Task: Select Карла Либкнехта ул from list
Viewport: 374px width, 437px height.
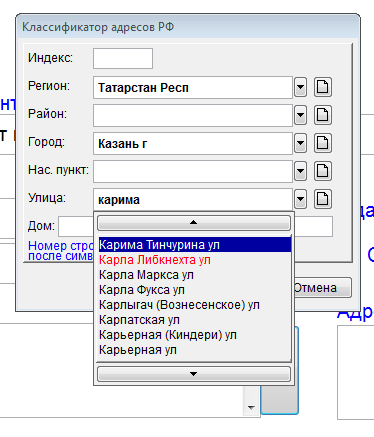Action: point(195,260)
